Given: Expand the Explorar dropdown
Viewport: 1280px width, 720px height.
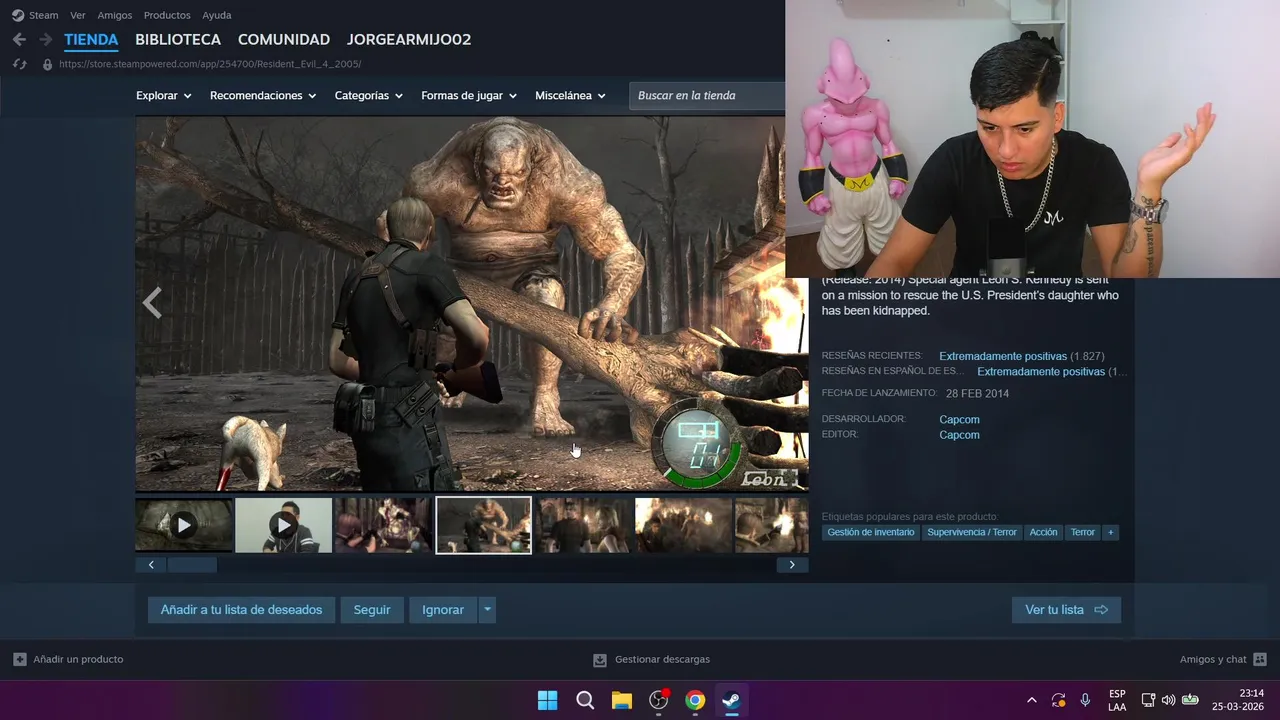Looking at the screenshot, I should (x=164, y=96).
